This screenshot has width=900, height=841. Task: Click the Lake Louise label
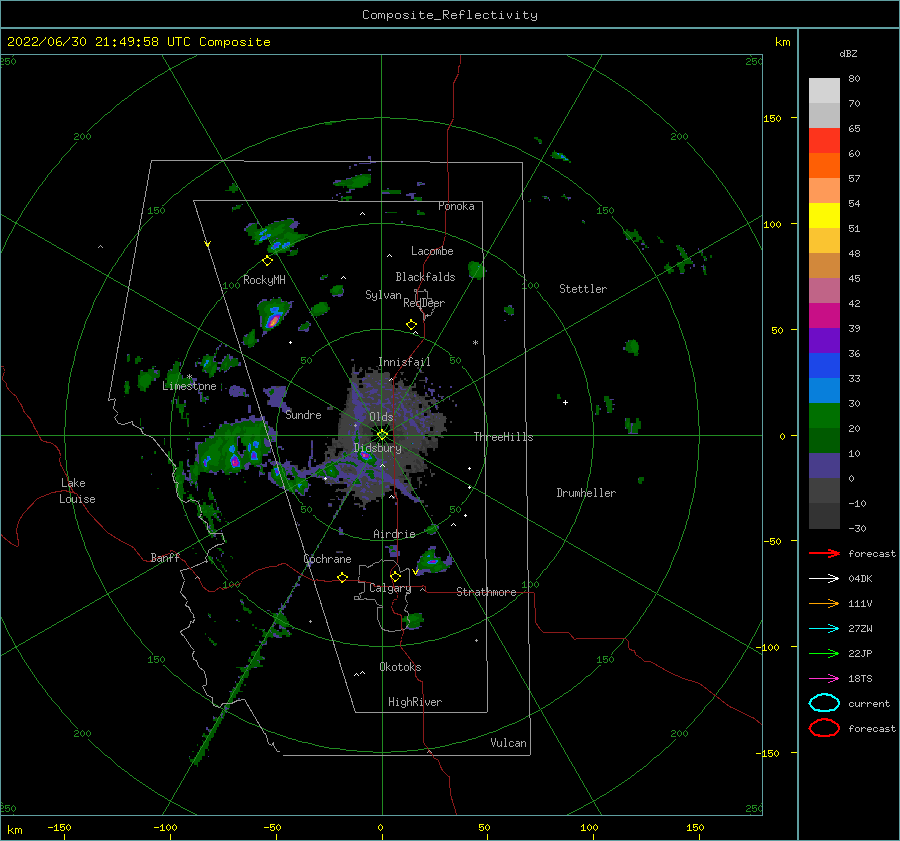77,491
